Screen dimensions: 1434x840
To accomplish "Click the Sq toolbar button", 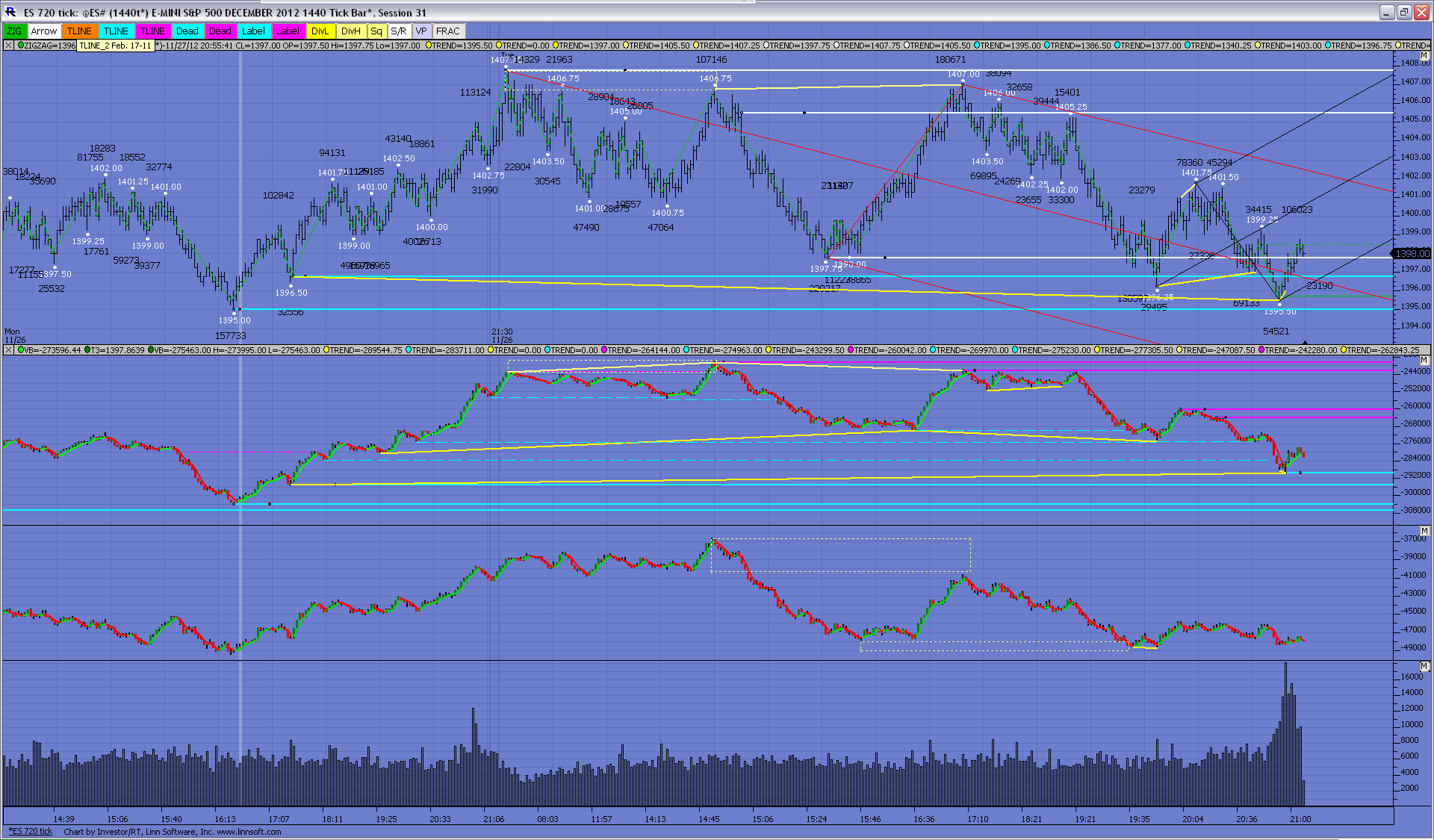I will 376,31.
